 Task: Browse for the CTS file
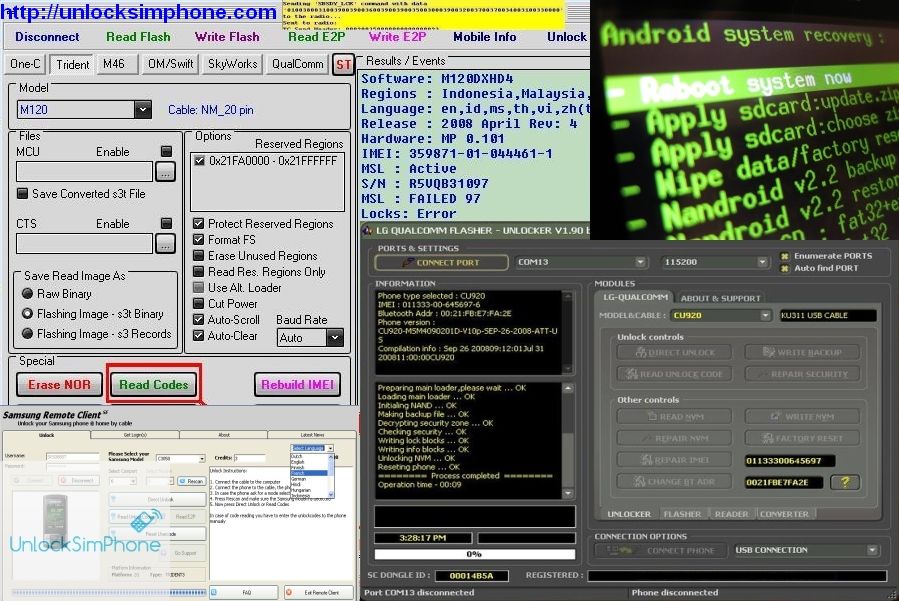coord(165,244)
